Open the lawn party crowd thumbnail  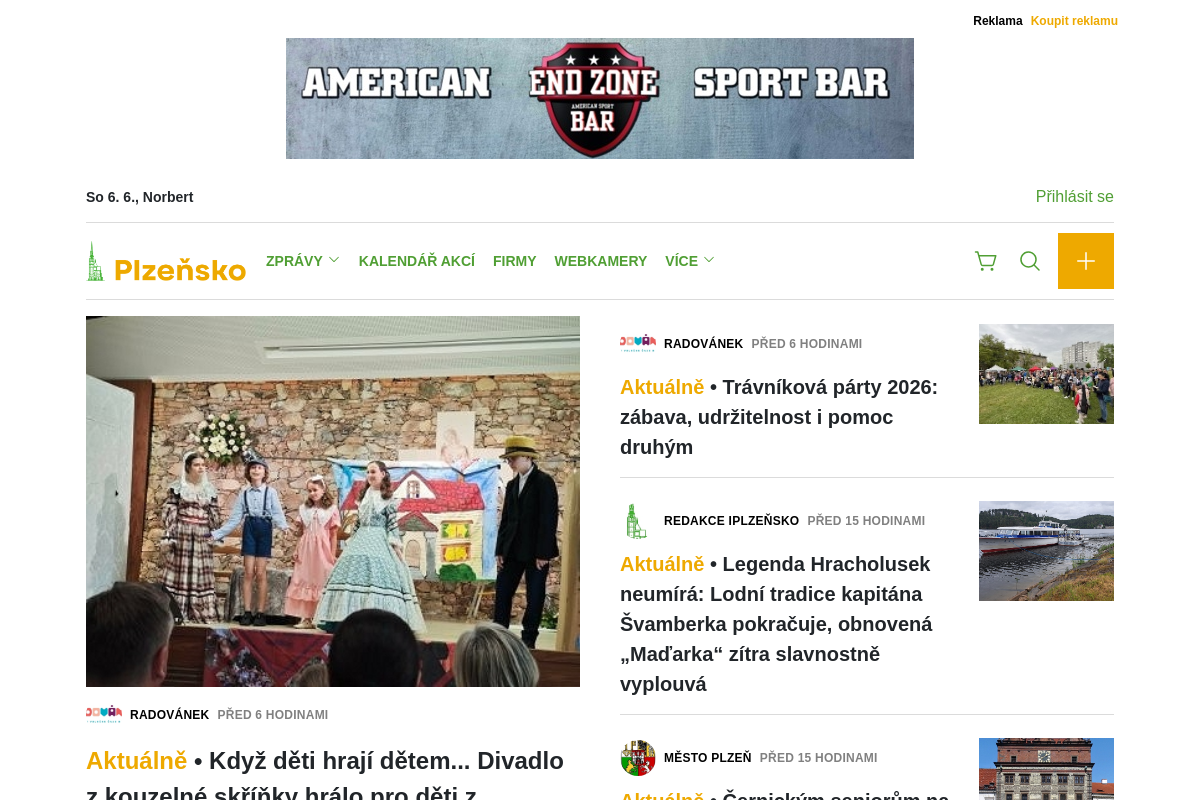click(x=1046, y=374)
